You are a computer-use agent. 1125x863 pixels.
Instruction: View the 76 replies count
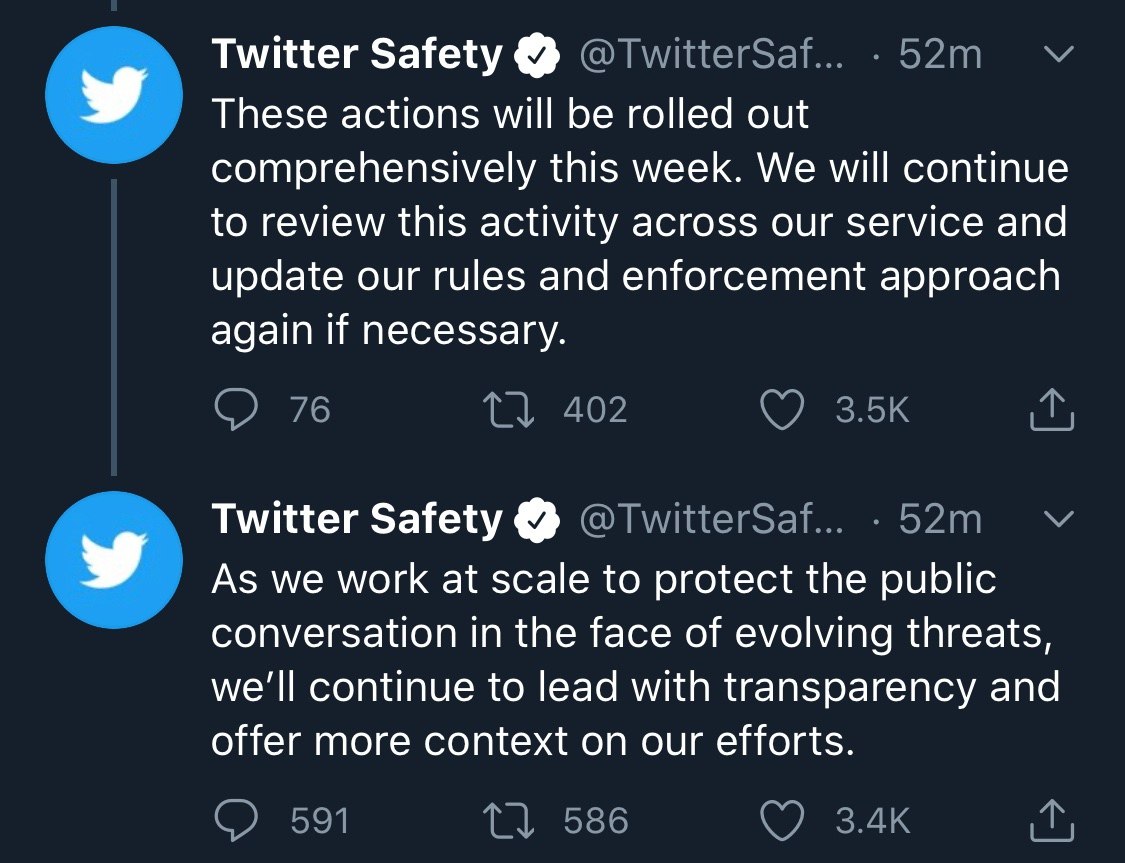310,410
